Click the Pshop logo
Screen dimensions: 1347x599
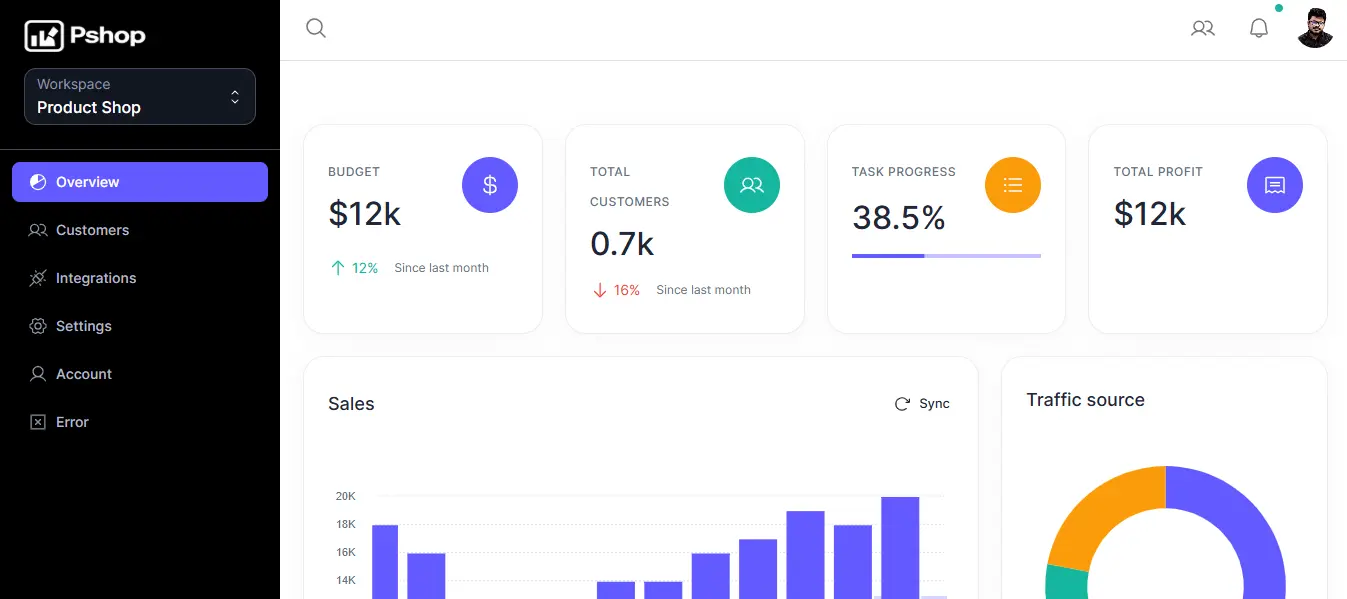point(85,36)
